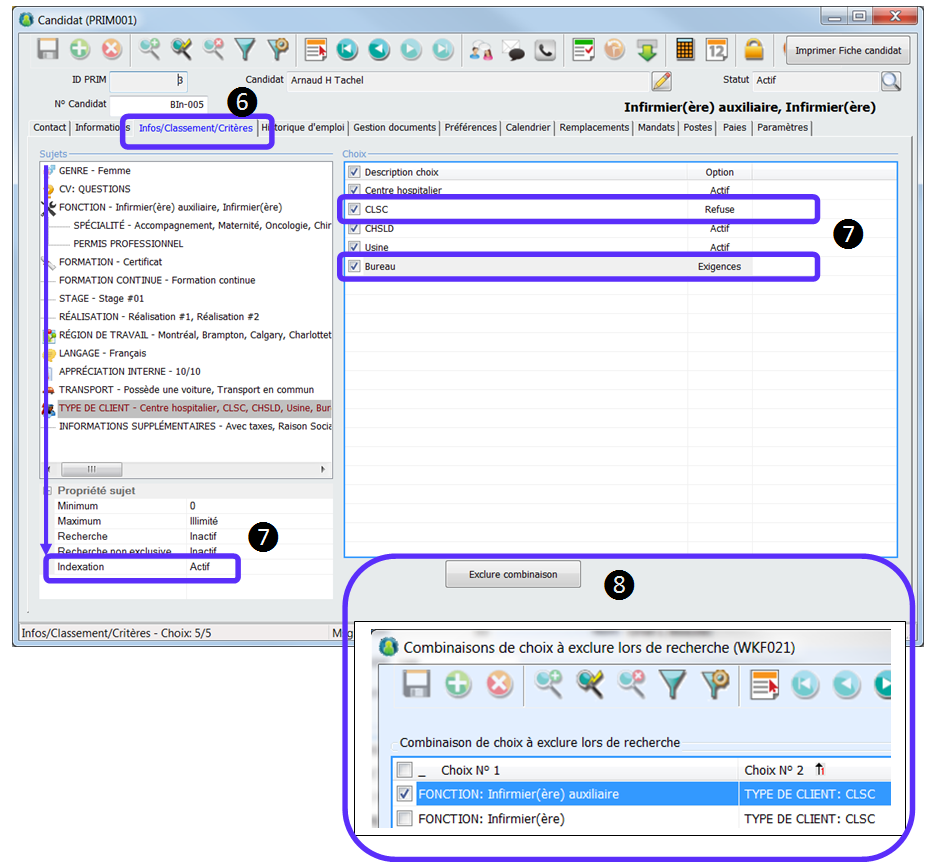Click the Exclure combinaison button

point(513,574)
